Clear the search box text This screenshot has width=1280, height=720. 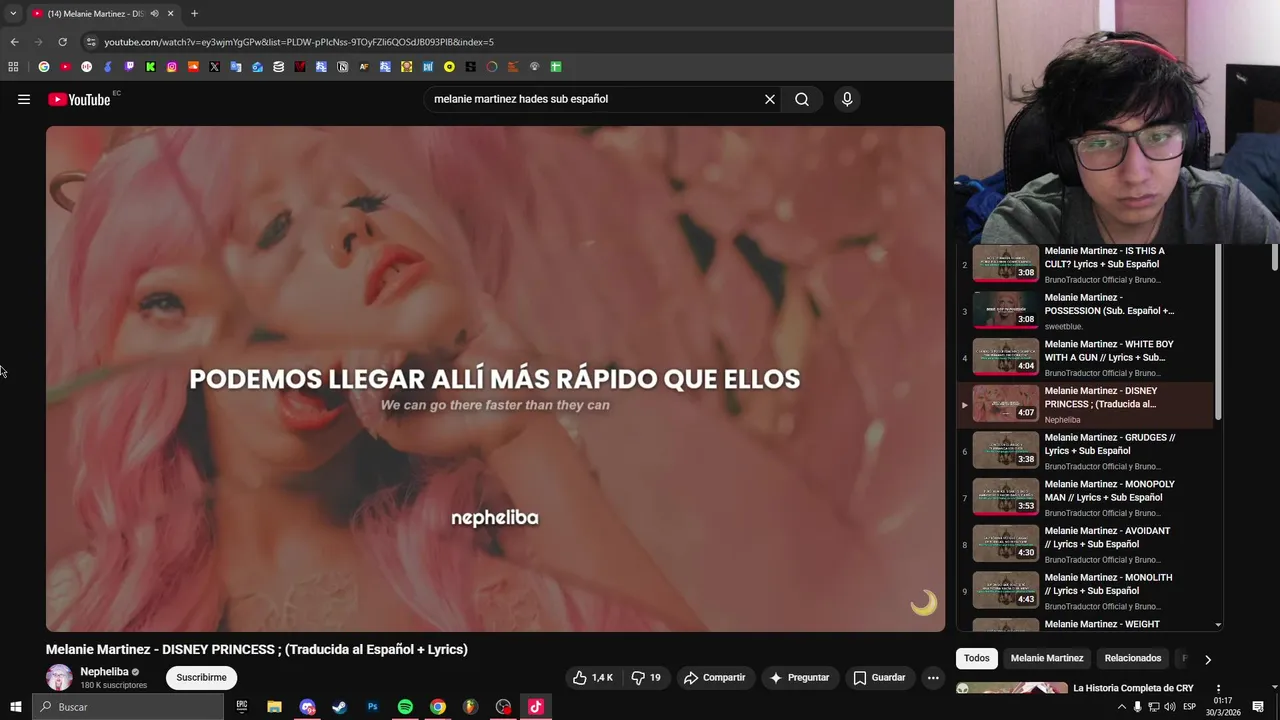coord(770,99)
